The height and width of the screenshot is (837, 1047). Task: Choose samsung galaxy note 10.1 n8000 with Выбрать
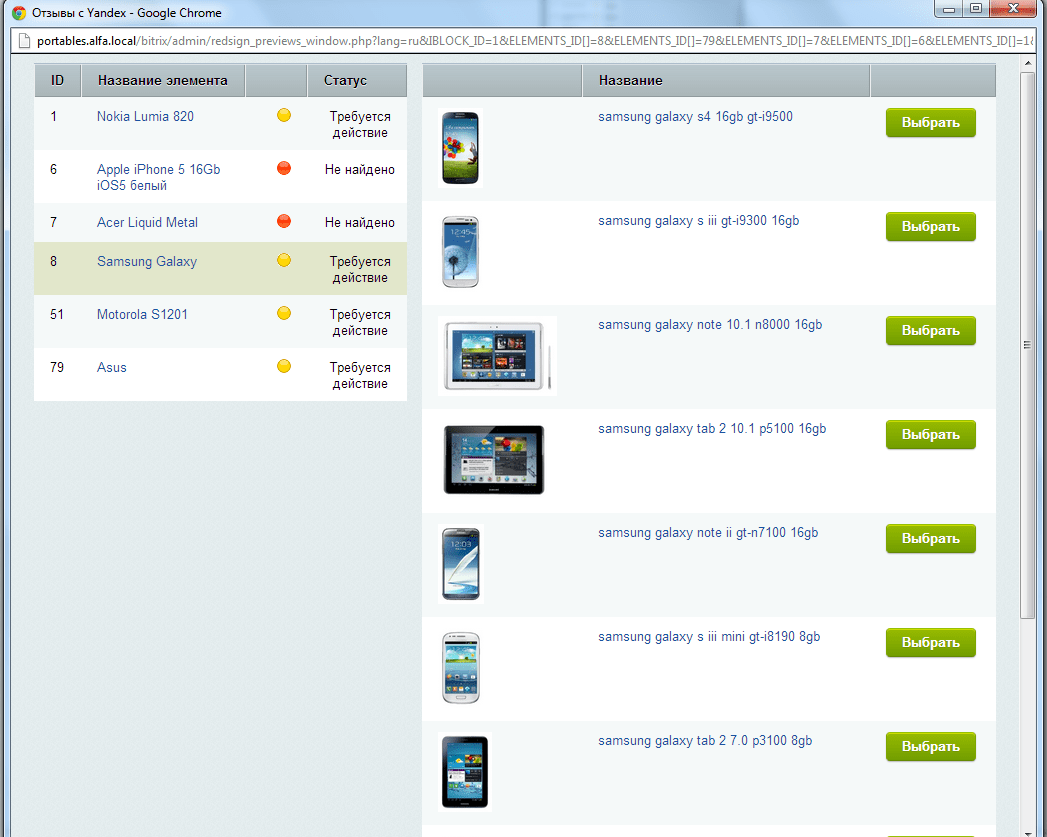tap(931, 331)
